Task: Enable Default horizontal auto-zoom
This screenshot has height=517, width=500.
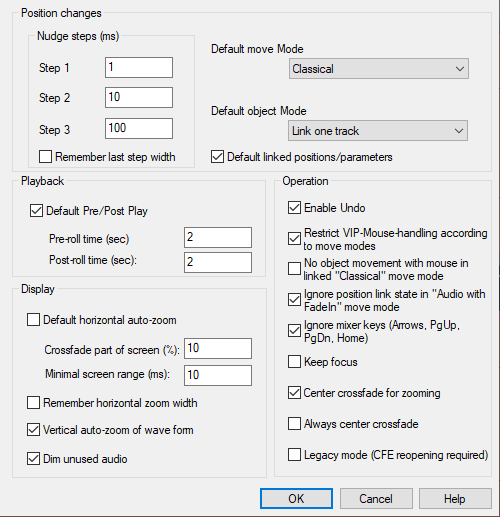Action: point(33,320)
